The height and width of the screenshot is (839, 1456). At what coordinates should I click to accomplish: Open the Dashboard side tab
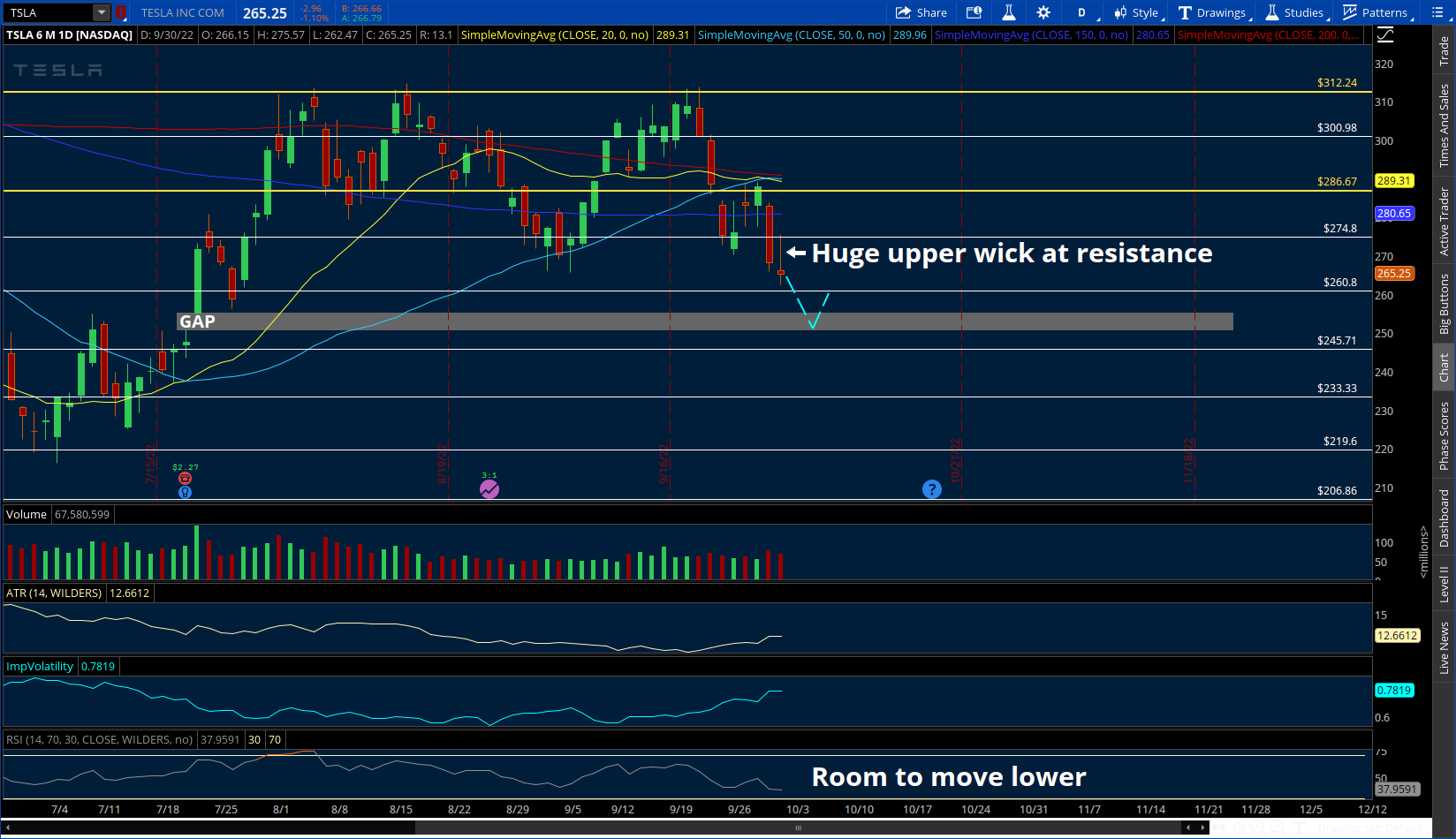pyautogui.click(x=1445, y=518)
